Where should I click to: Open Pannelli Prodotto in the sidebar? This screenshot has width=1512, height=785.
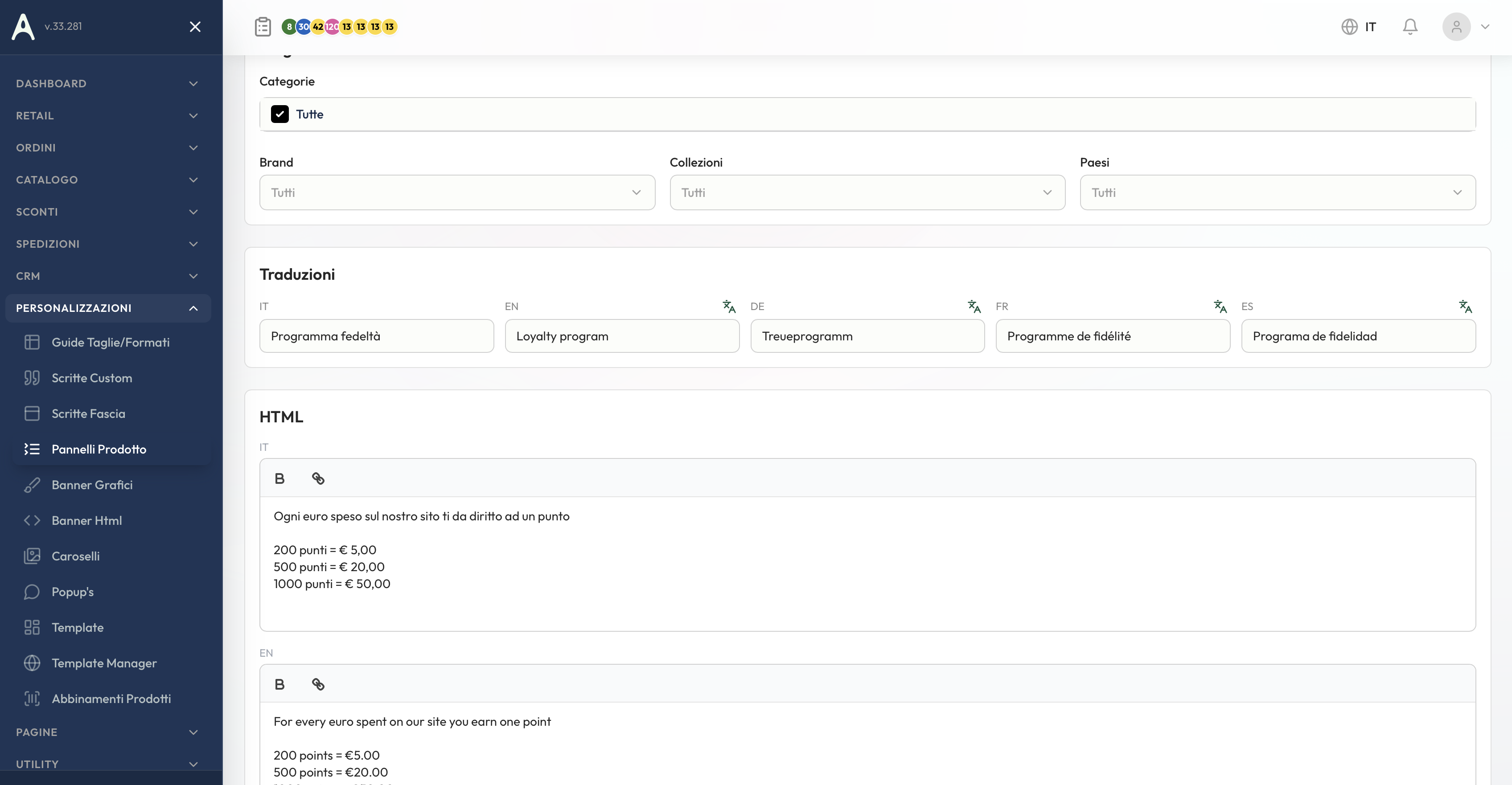[111, 450]
